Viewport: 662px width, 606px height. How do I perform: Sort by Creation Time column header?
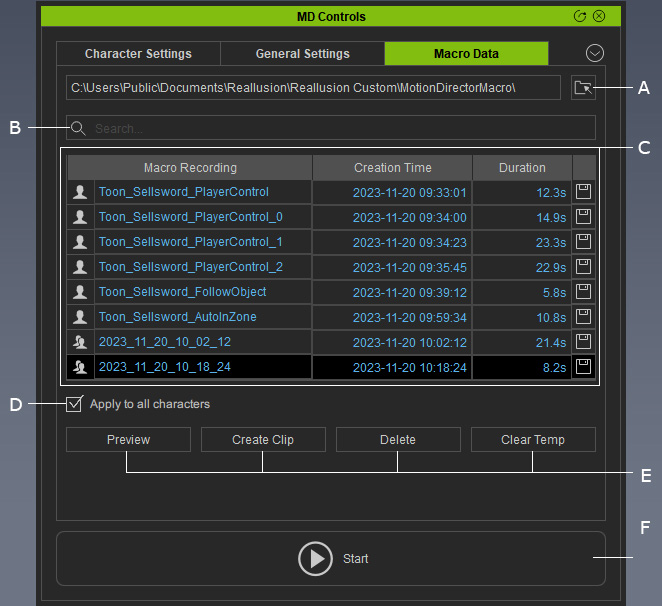coord(392,168)
